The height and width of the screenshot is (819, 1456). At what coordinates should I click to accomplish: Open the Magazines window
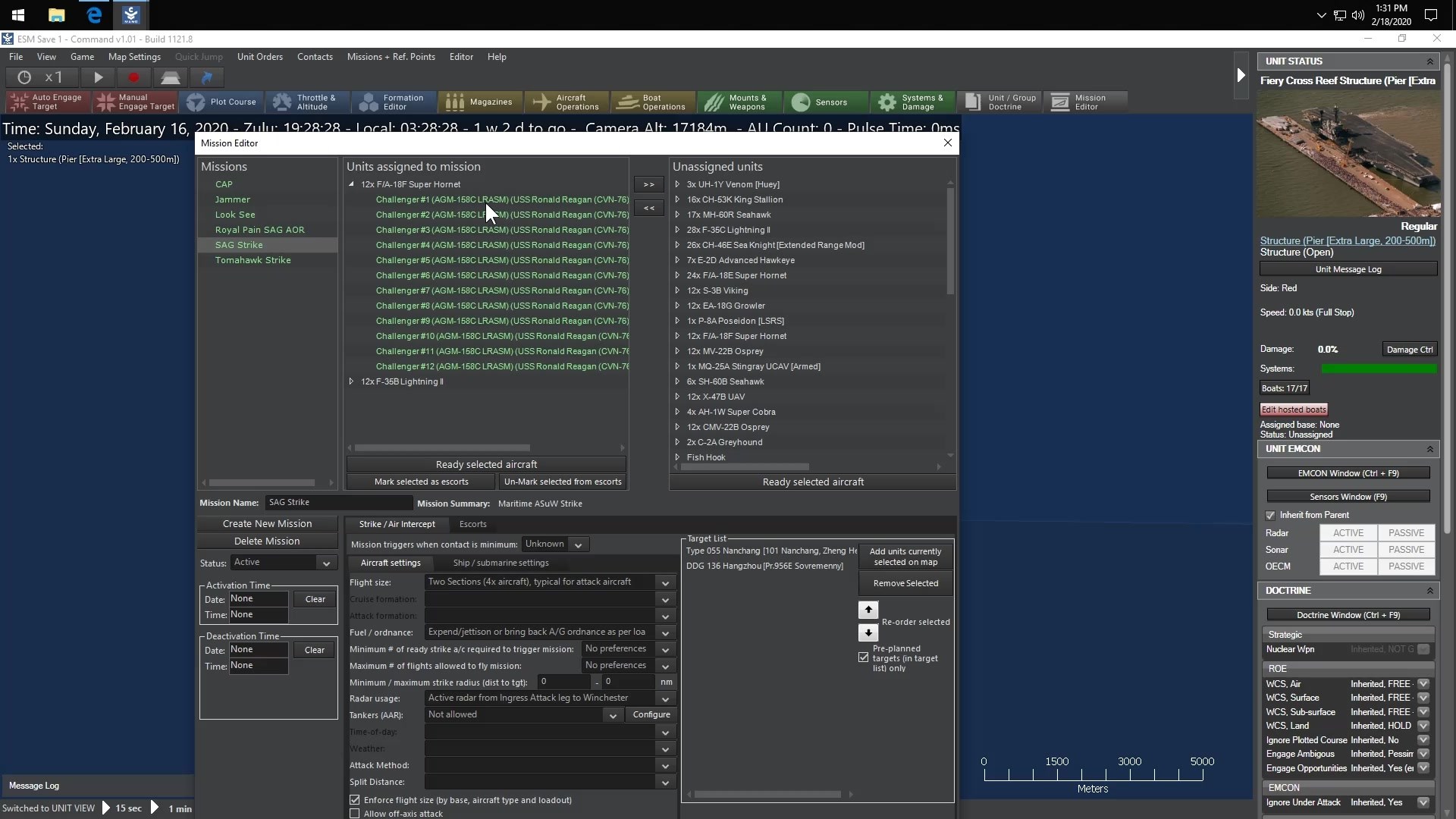[481, 102]
